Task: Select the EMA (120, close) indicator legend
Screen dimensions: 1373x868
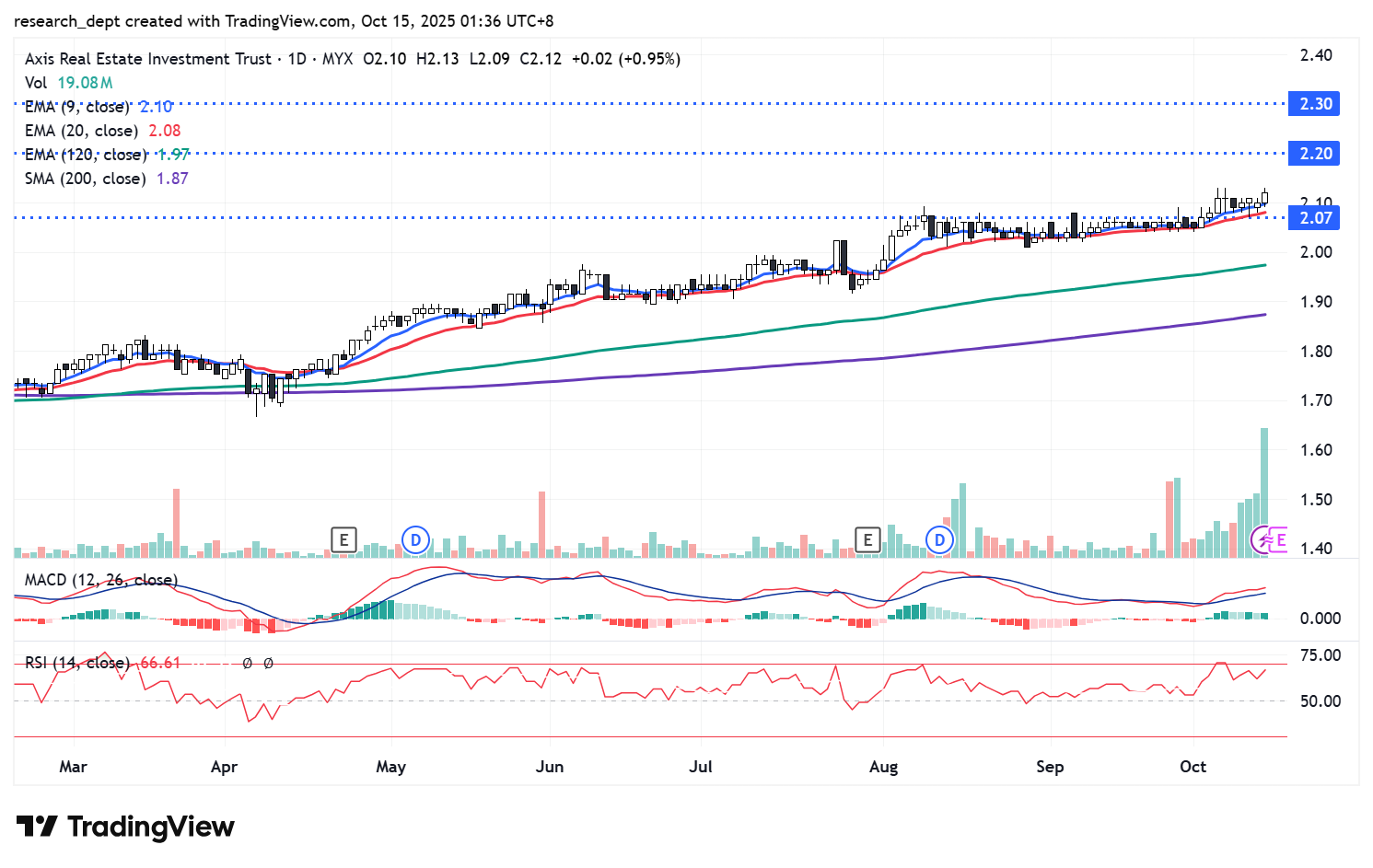Action: [x=85, y=155]
